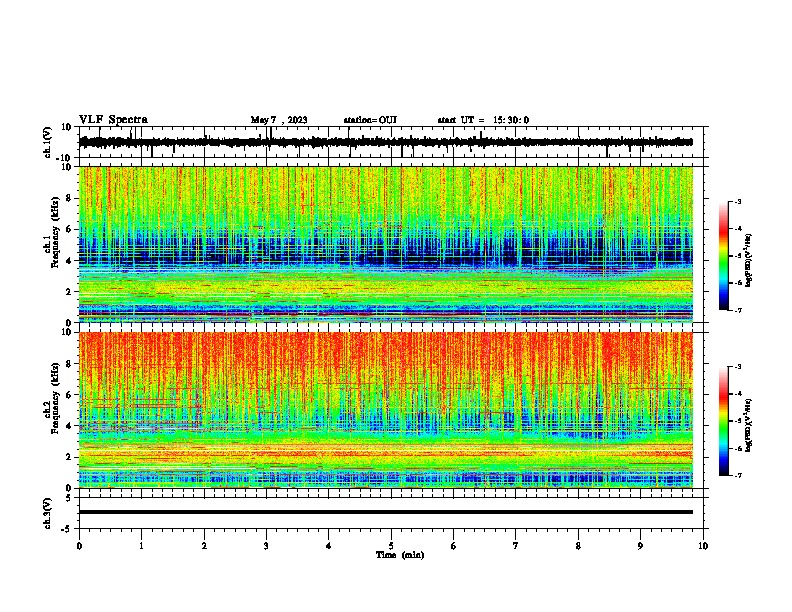Select the "May 7 , 2023" date label
Screen dimensions: 792x612
click(x=279, y=120)
